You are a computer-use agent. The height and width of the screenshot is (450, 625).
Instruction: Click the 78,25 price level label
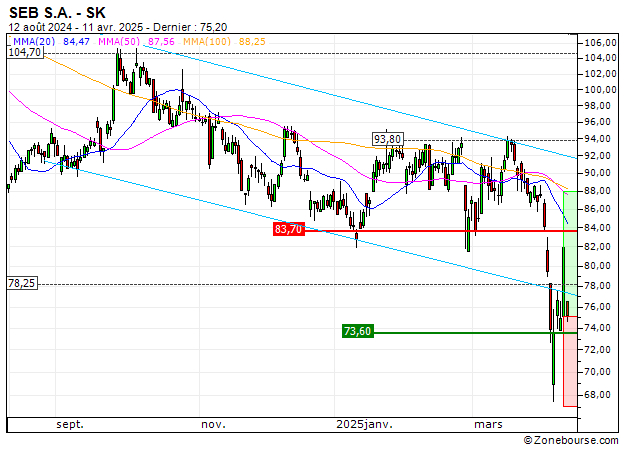pos(22,283)
